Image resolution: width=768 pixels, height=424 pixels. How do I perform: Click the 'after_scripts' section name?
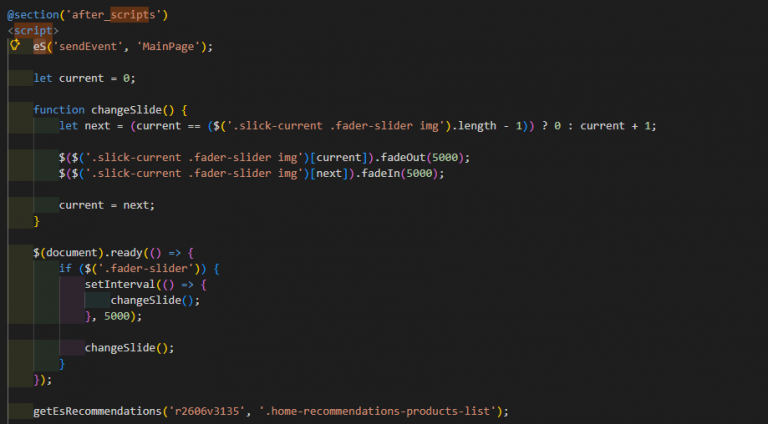(x=114, y=15)
